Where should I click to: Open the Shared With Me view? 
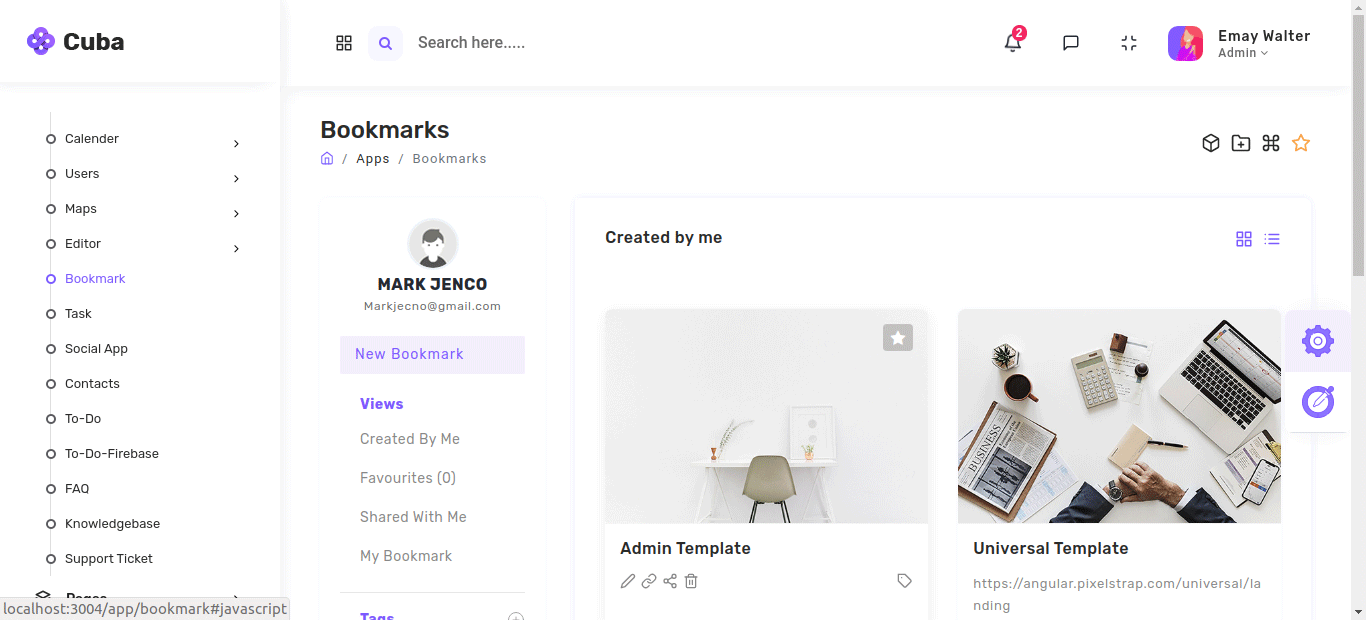(x=413, y=517)
